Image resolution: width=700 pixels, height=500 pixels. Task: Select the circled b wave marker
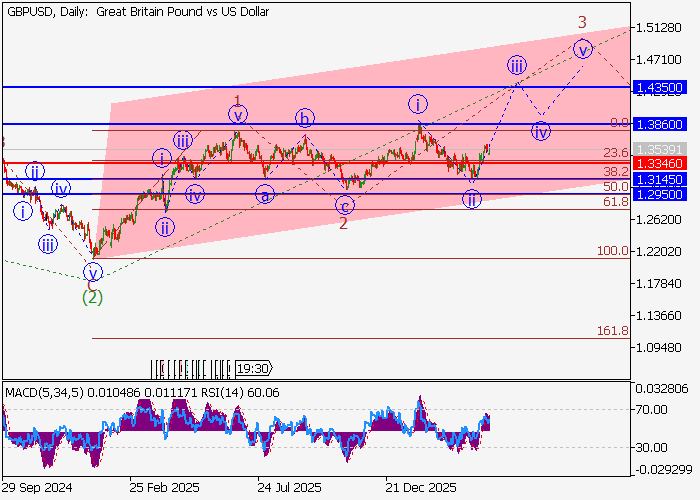click(305, 118)
